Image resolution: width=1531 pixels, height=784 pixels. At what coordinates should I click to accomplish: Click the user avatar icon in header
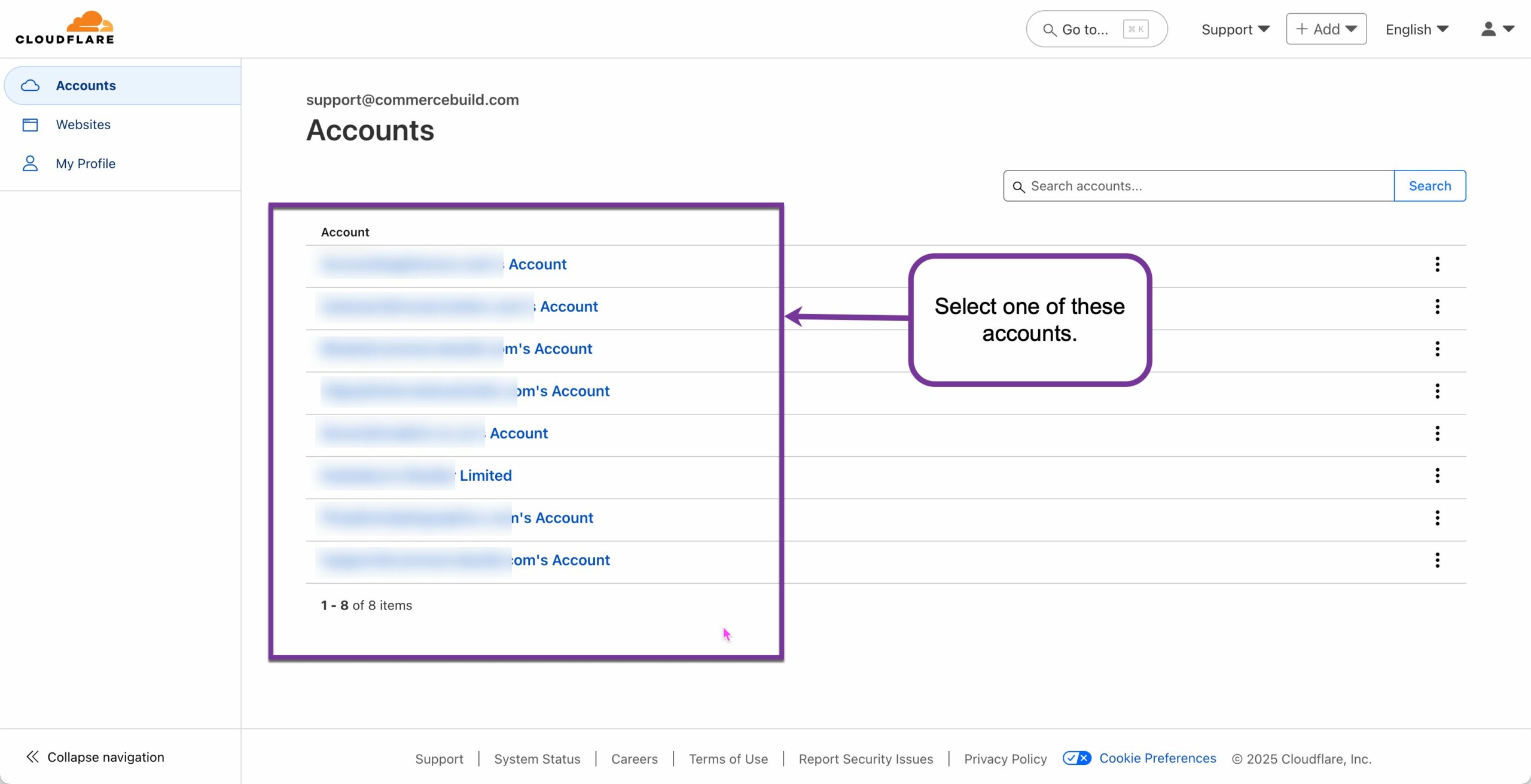tap(1489, 29)
